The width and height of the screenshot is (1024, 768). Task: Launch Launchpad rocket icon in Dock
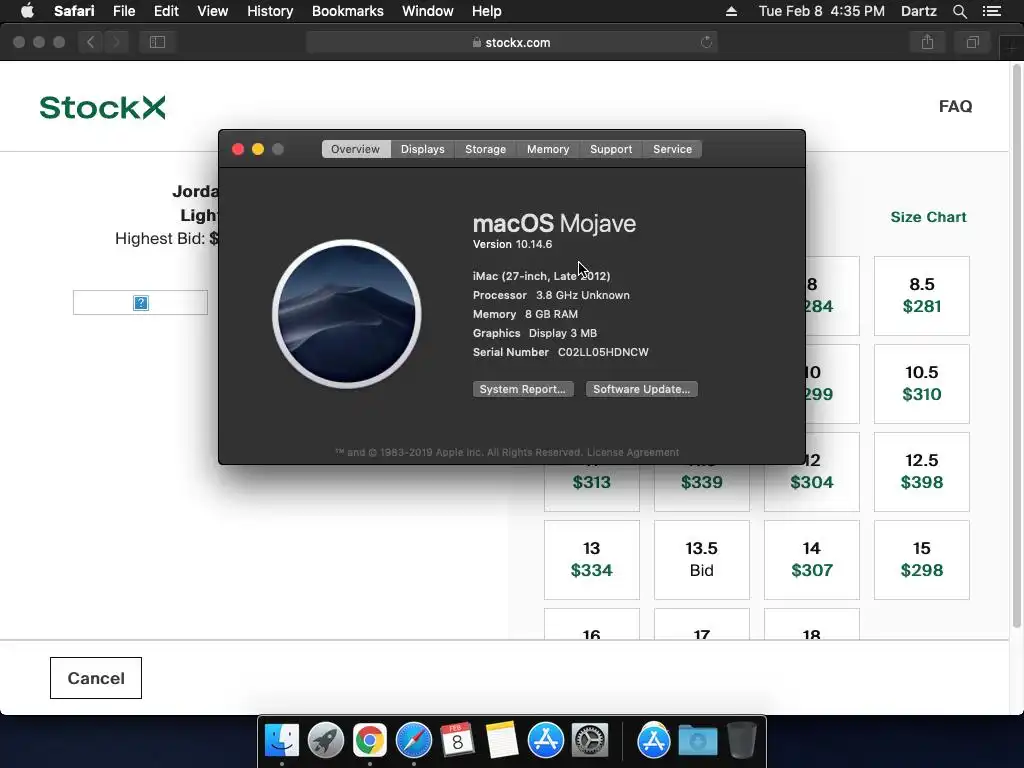325,740
